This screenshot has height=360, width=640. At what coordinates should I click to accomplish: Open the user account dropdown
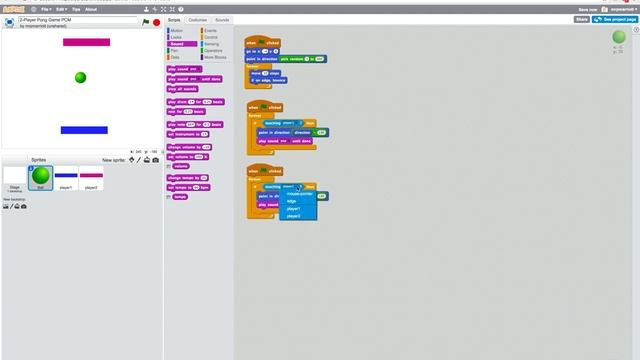pyautogui.click(x=623, y=9)
